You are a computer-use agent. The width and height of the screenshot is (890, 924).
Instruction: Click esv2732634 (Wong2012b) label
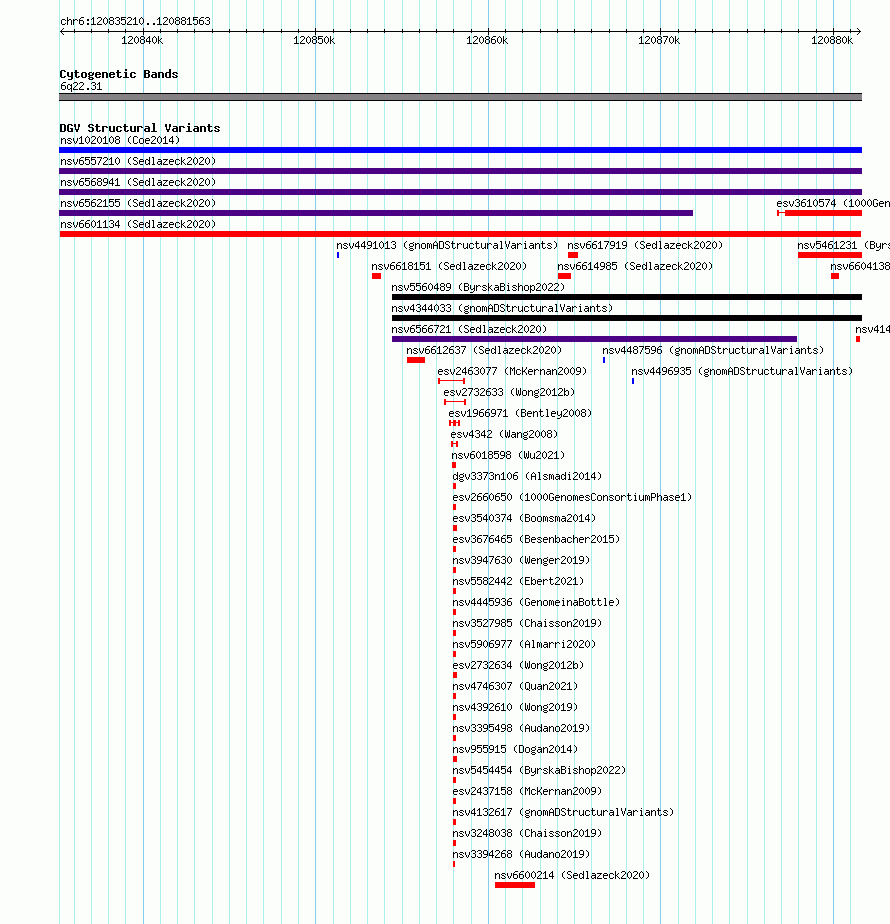click(x=518, y=665)
